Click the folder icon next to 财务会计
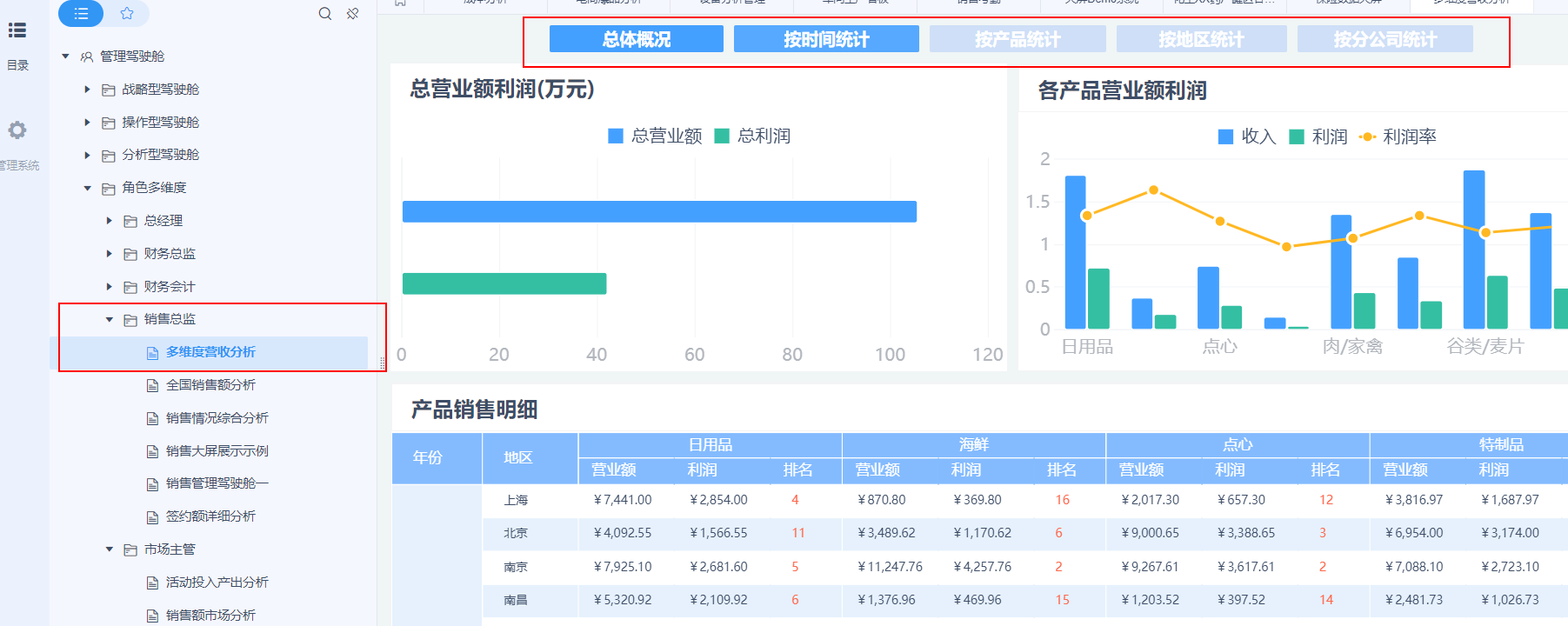Screen dimensions: 1568x626 coord(130,287)
